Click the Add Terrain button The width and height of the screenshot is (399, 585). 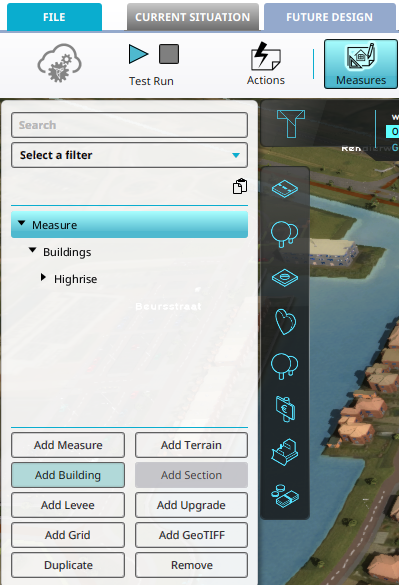pyautogui.click(x=191, y=445)
